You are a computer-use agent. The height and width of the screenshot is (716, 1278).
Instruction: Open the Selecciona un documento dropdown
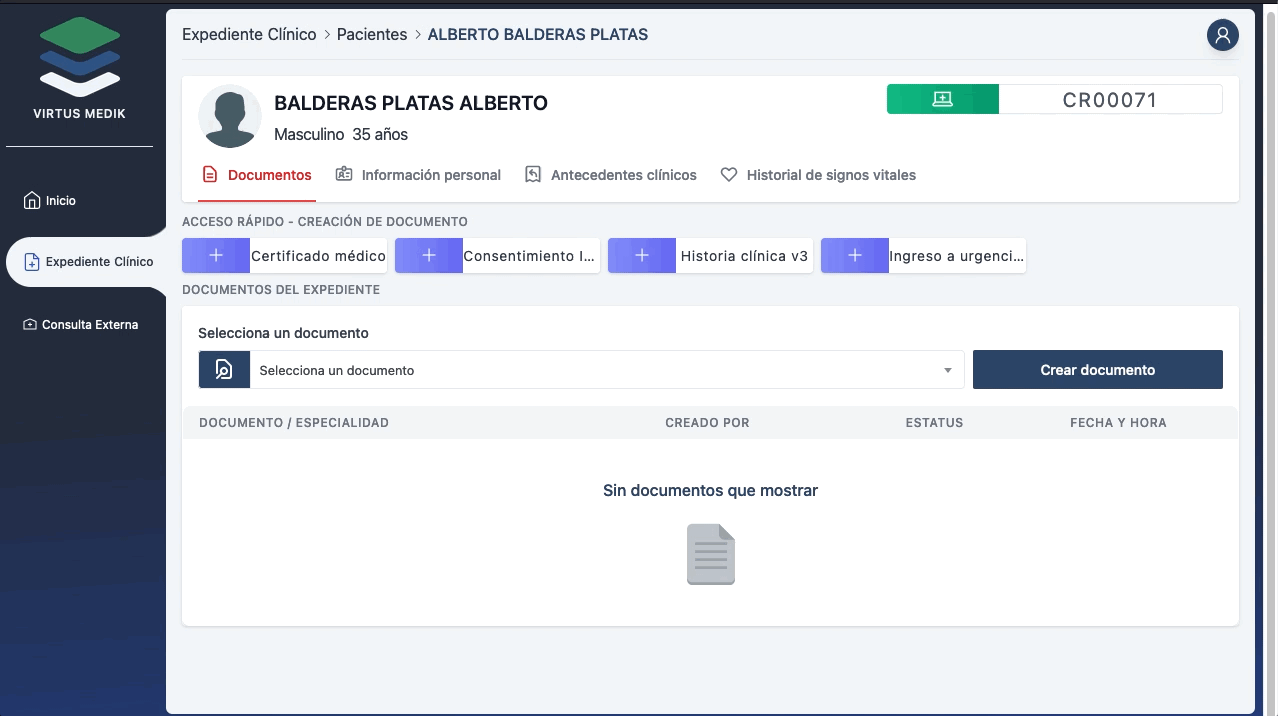click(600, 370)
